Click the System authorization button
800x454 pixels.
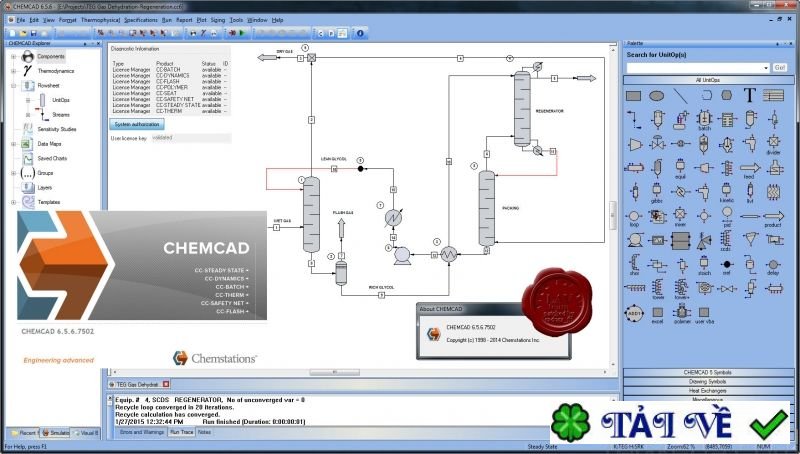[x=137, y=124]
